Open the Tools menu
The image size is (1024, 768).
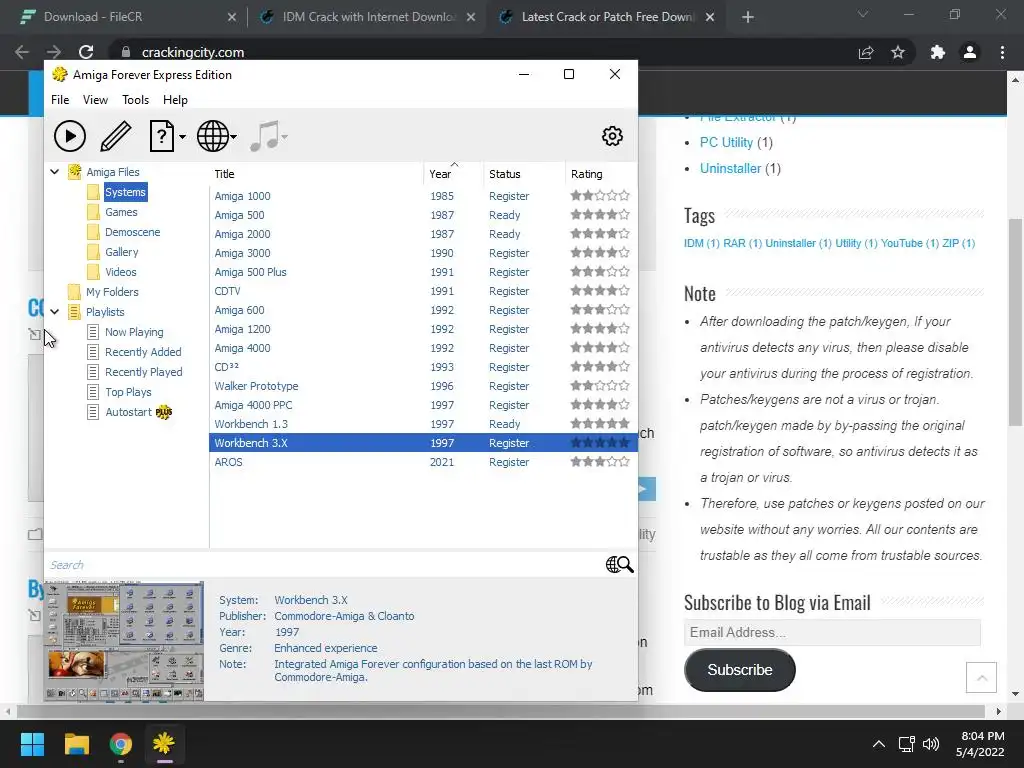point(135,100)
